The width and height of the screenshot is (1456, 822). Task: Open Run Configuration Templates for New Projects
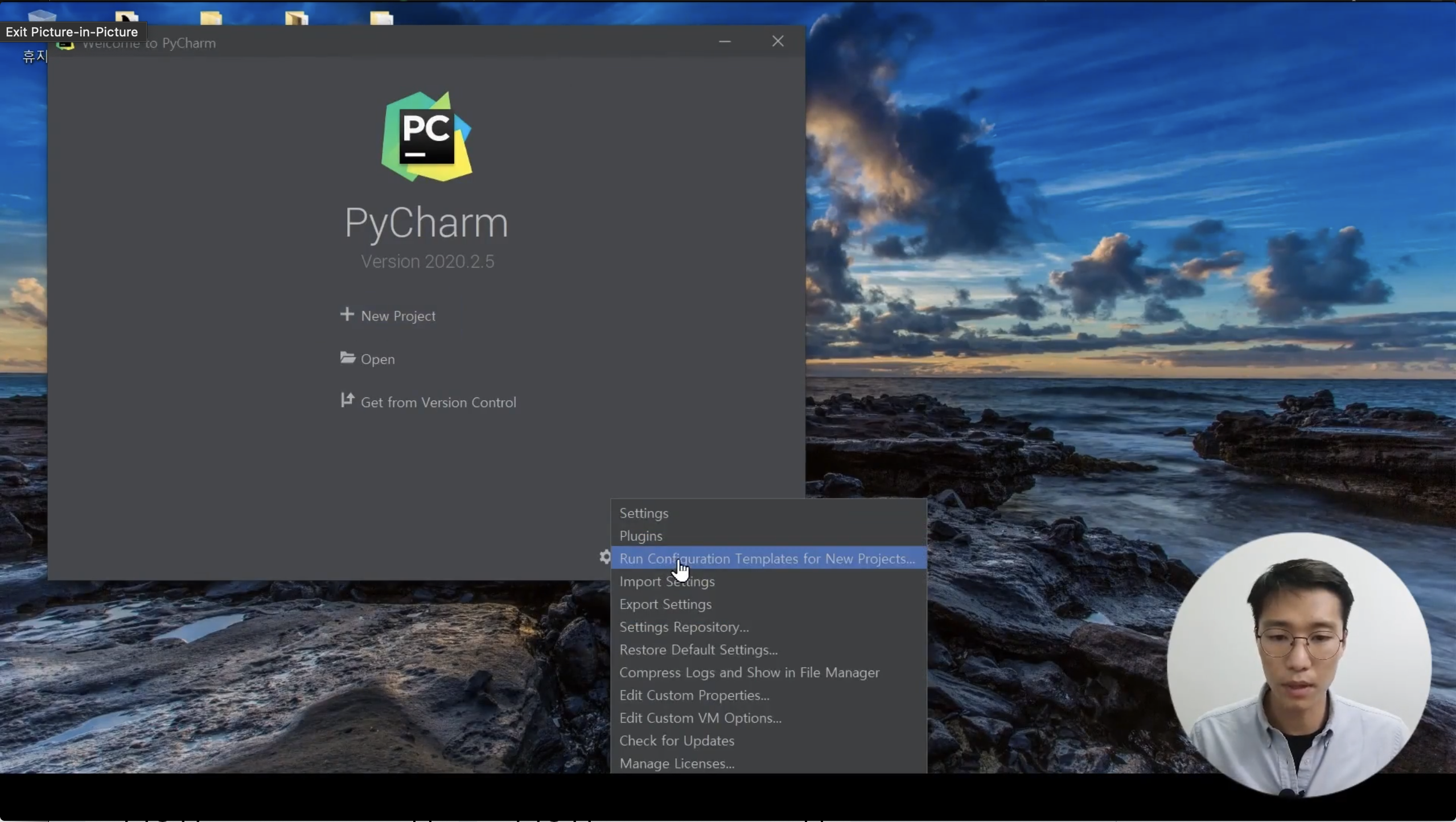768,558
